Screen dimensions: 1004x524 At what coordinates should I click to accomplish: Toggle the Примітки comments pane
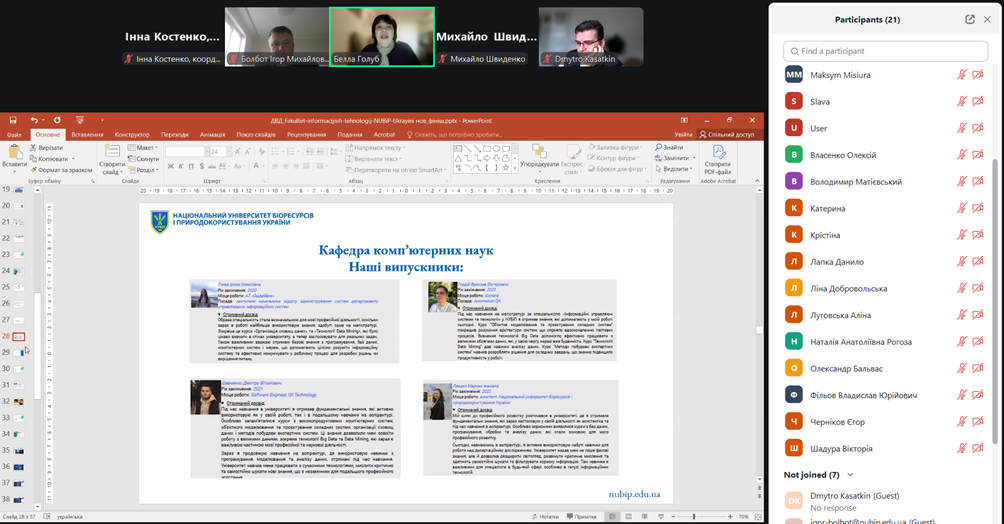583,517
